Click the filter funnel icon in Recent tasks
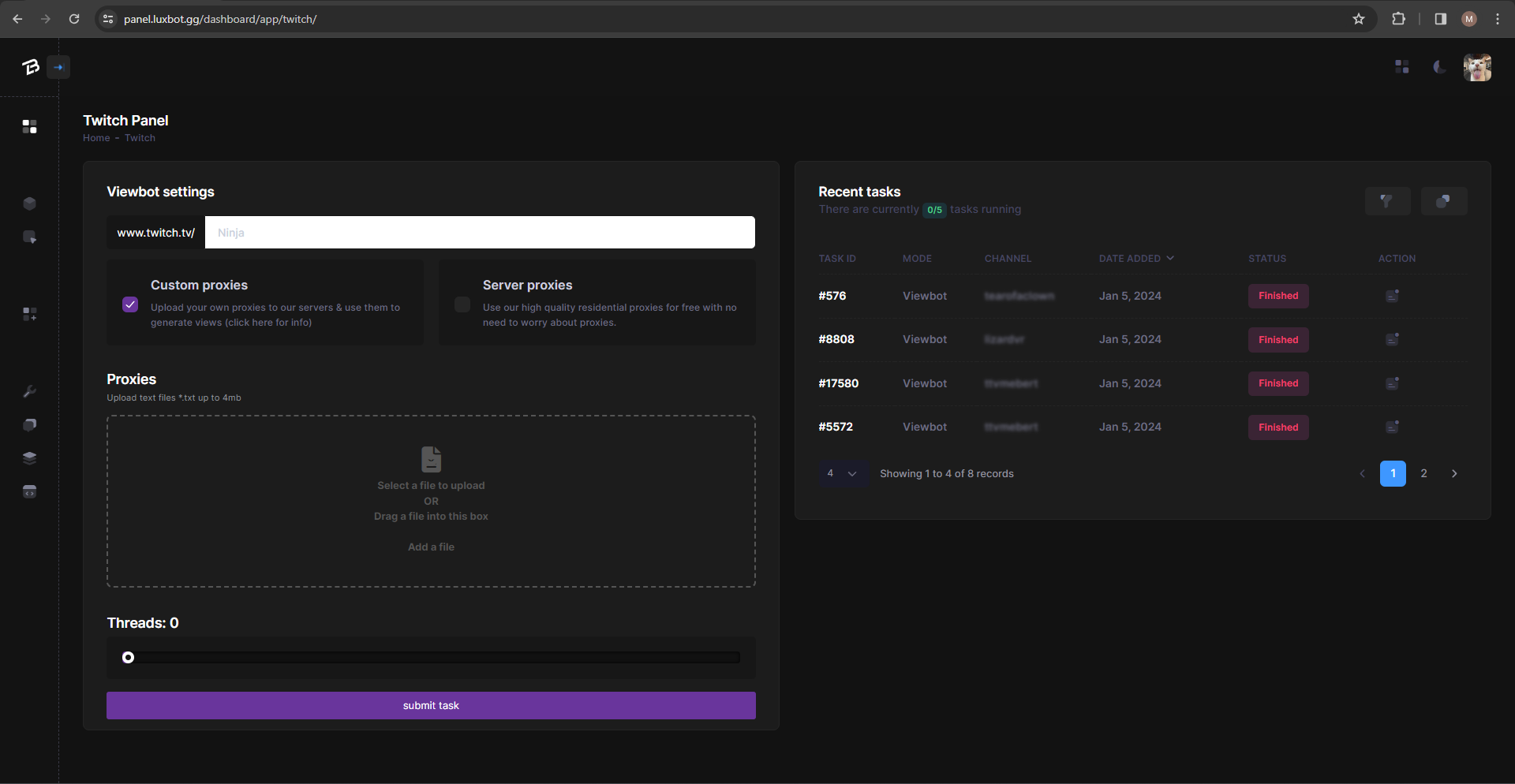This screenshot has width=1515, height=784. pyautogui.click(x=1386, y=201)
